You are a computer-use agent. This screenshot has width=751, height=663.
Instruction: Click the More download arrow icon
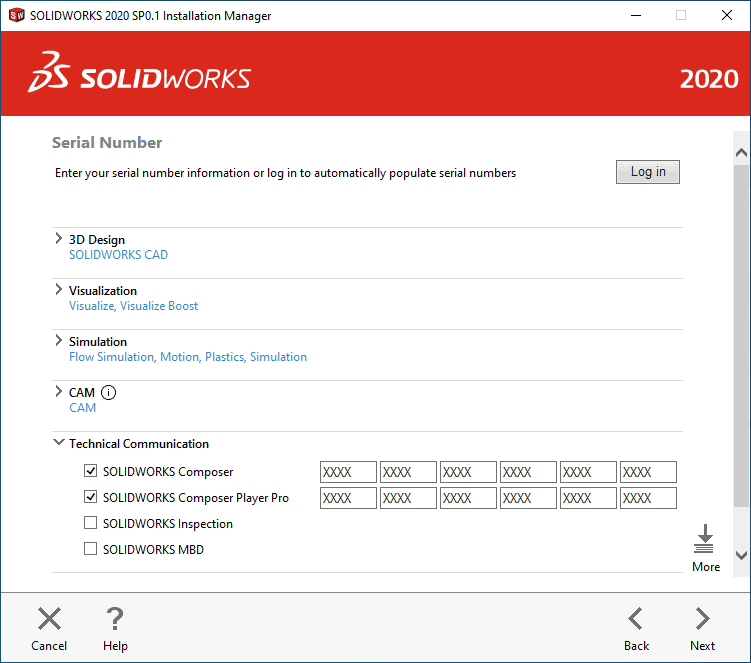coord(705,539)
